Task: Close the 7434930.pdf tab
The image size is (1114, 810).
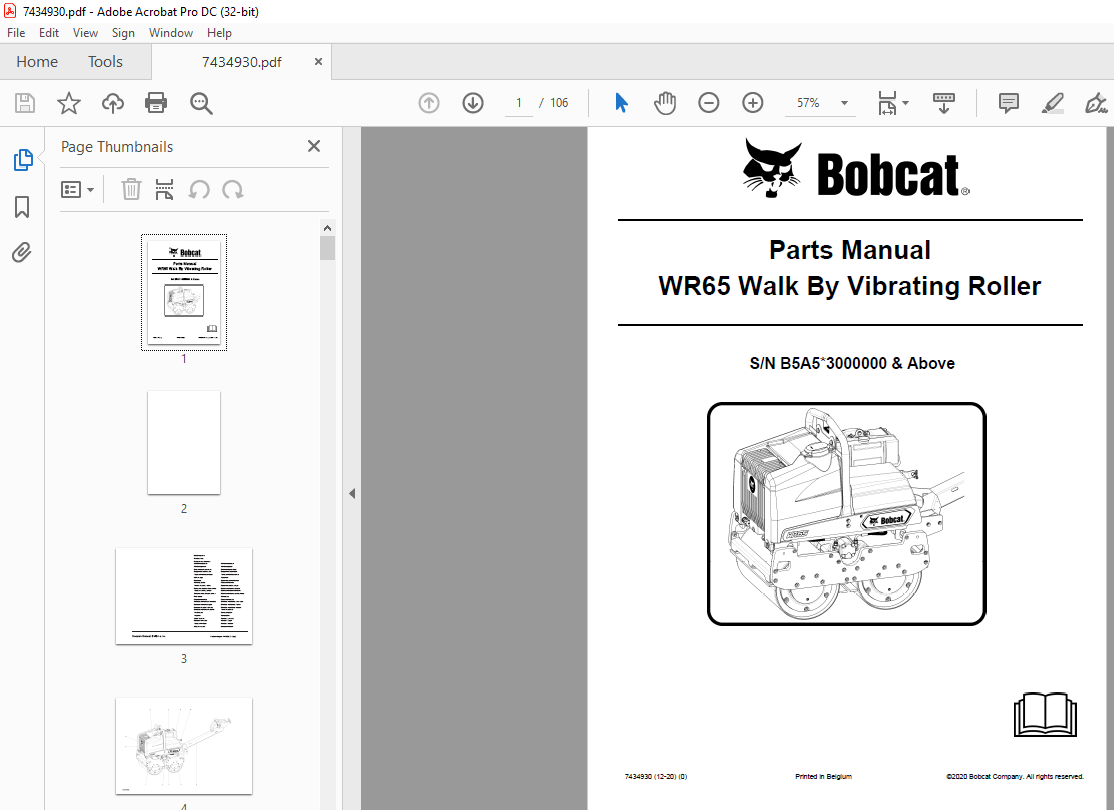Action: tap(318, 62)
